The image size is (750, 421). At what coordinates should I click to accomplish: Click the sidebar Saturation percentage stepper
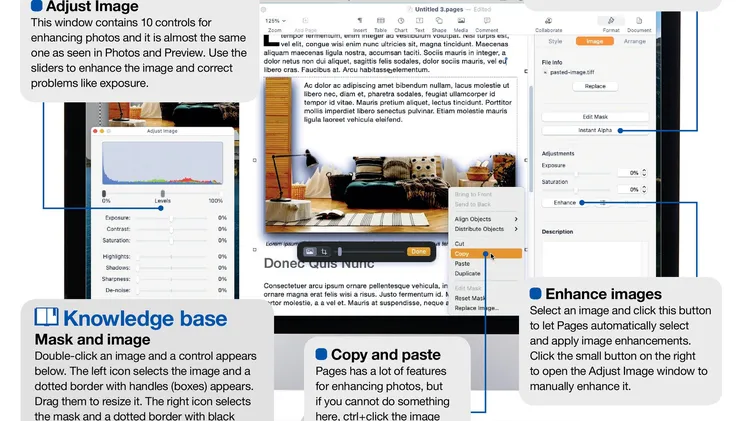click(x=644, y=189)
